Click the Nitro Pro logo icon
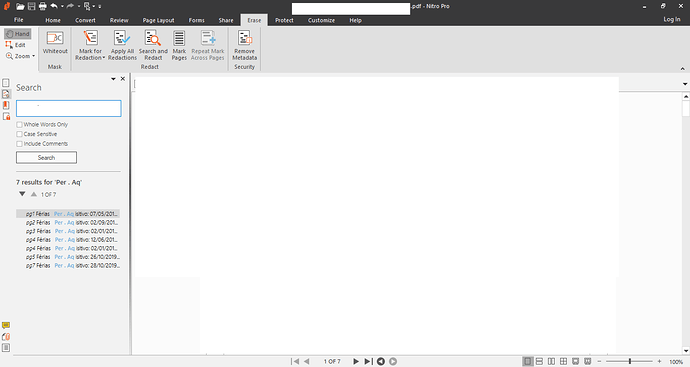Image resolution: width=690 pixels, height=367 pixels. click(x=7, y=6)
